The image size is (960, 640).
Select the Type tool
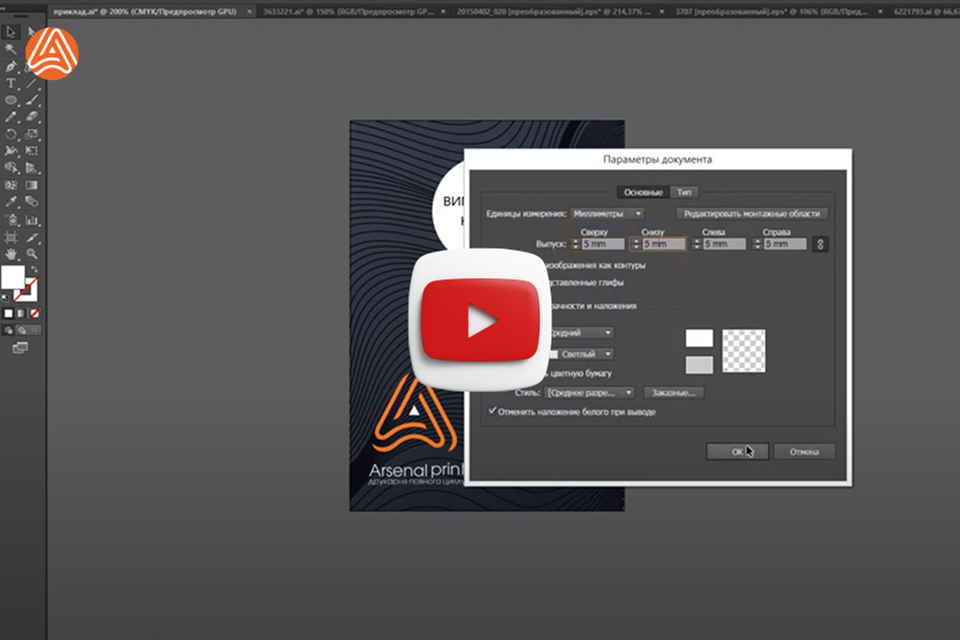tap(11, 83)
